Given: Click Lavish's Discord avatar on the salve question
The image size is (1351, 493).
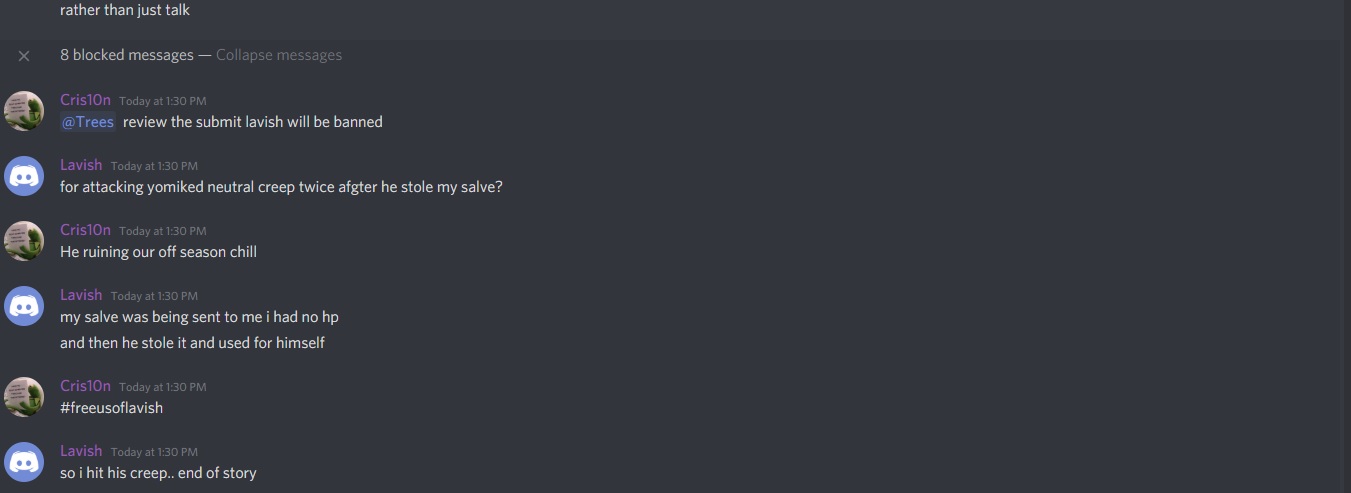Looking at the screenshot, I should [x=24, y=176].
